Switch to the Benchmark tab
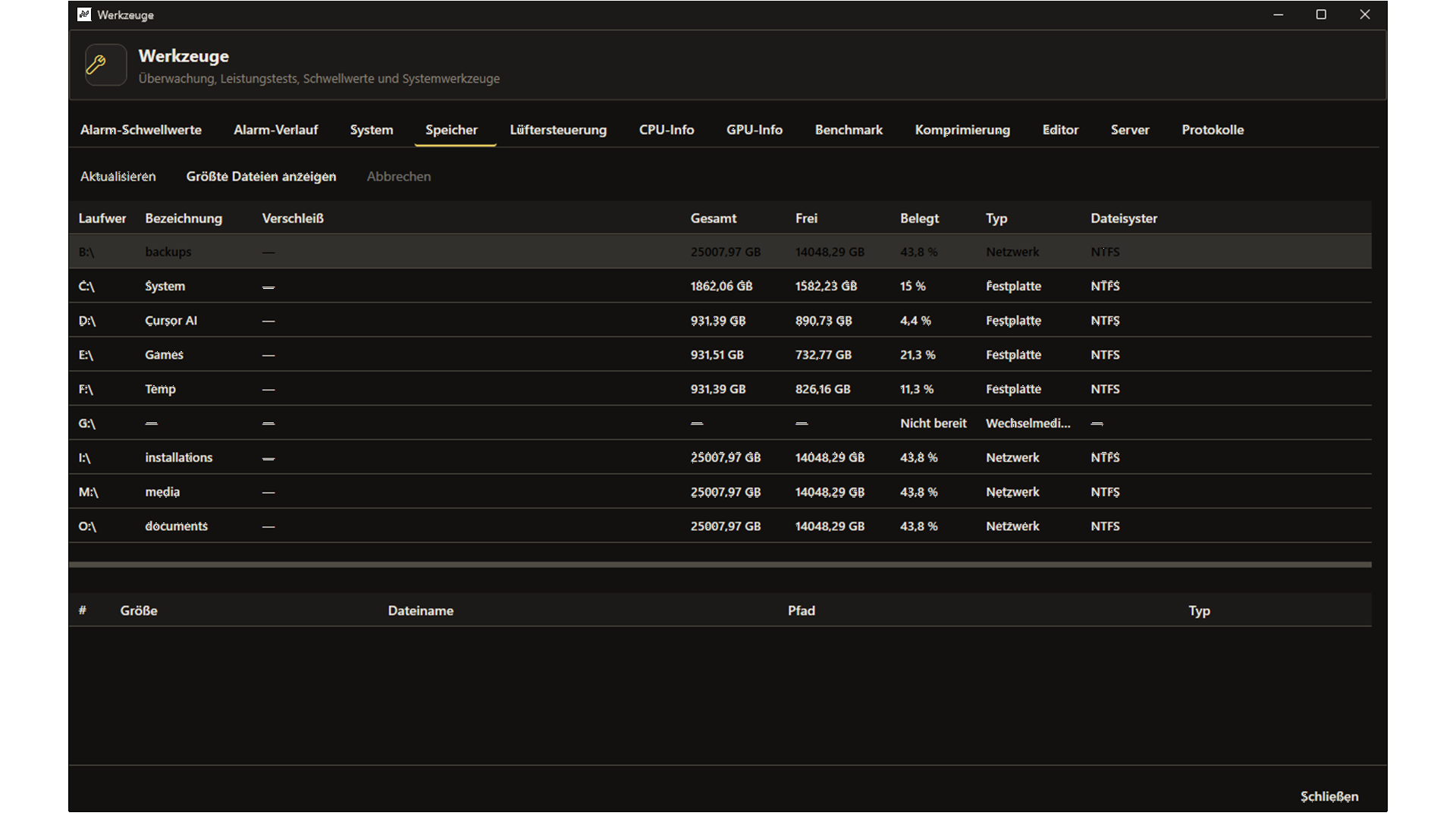This screenshot has height=819, width=1456. click(849, 130)
